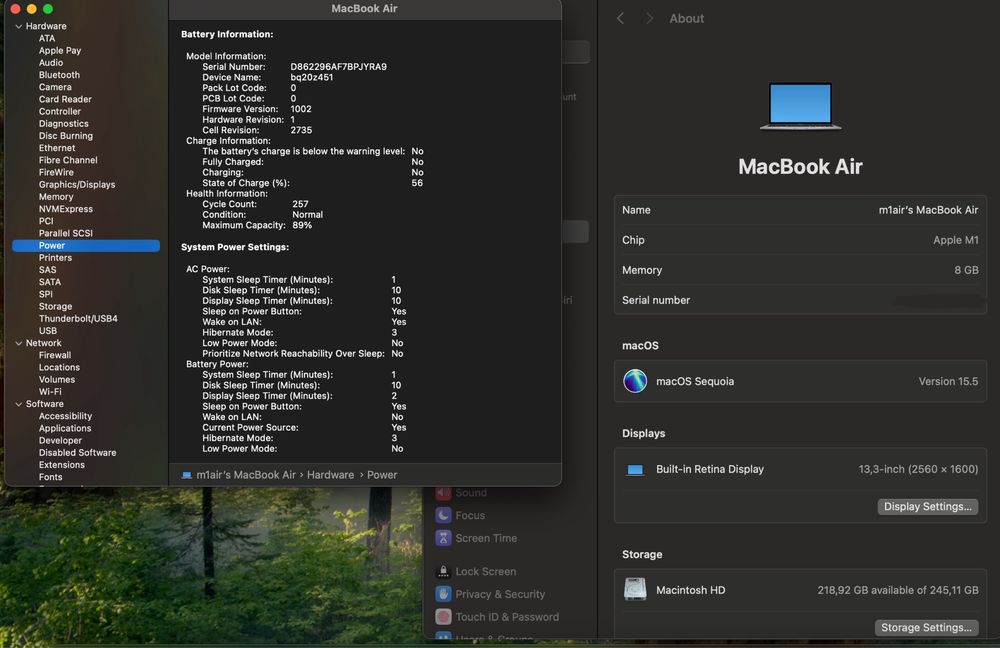Select Parallel SCSI in Hardware list
Viewport: 1000px width, 648px height.
(66, 233)
